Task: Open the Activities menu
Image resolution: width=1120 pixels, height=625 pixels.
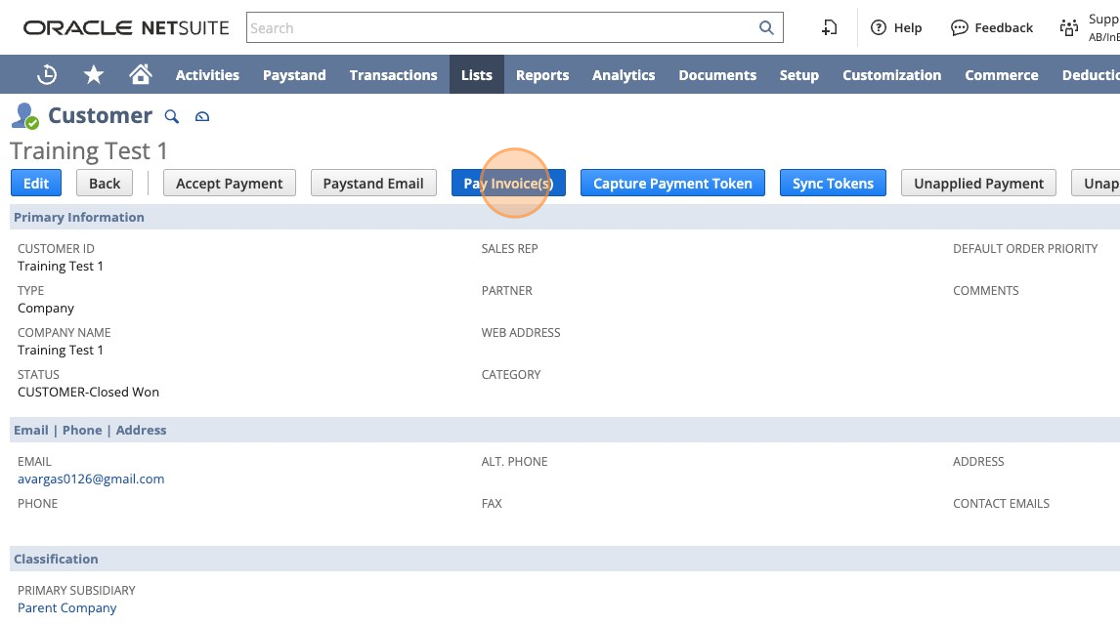Action: point(207,75)
